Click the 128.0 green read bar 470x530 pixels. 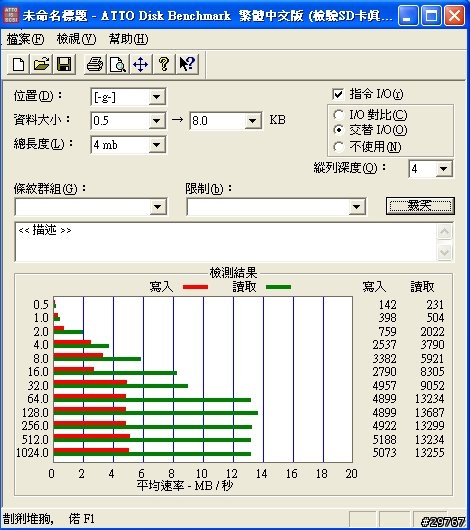tap(156, 413)
